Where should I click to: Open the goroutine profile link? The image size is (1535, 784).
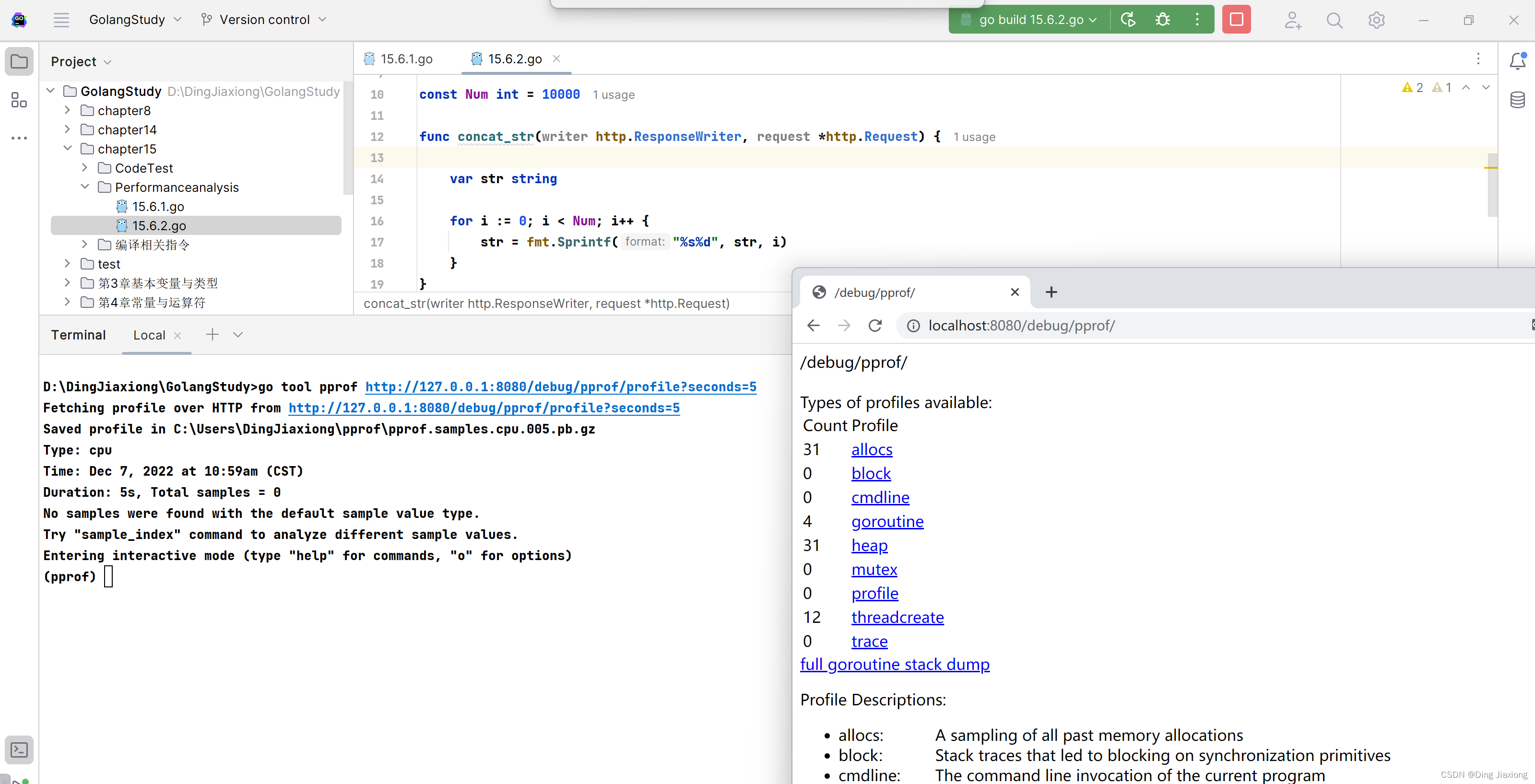point(887,521)
